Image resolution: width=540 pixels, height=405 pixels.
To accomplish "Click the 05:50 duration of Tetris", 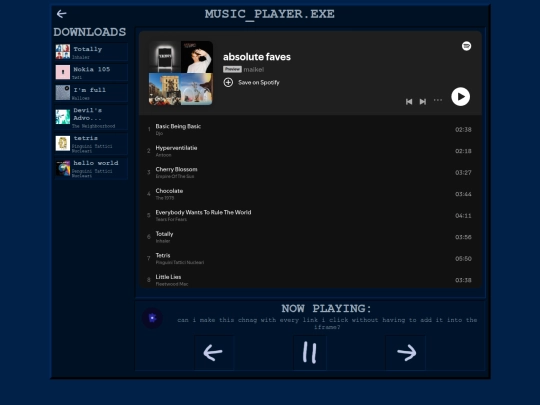I will 463,259.
